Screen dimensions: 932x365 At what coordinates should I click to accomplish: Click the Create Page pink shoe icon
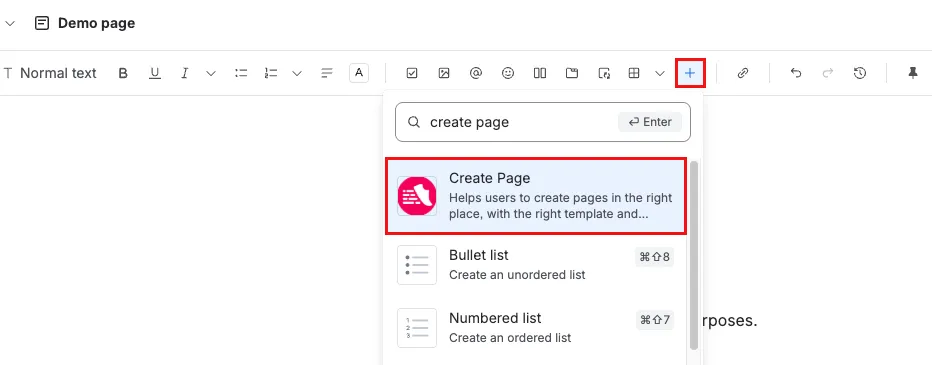(417, 196)
